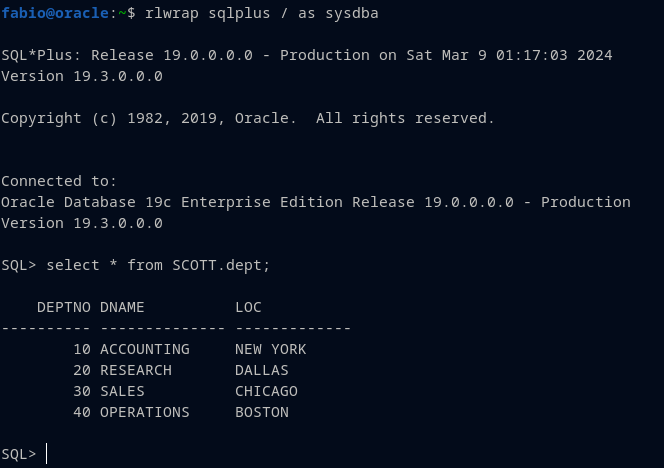
Task: Click department number 10
Action: pos(82,349)
